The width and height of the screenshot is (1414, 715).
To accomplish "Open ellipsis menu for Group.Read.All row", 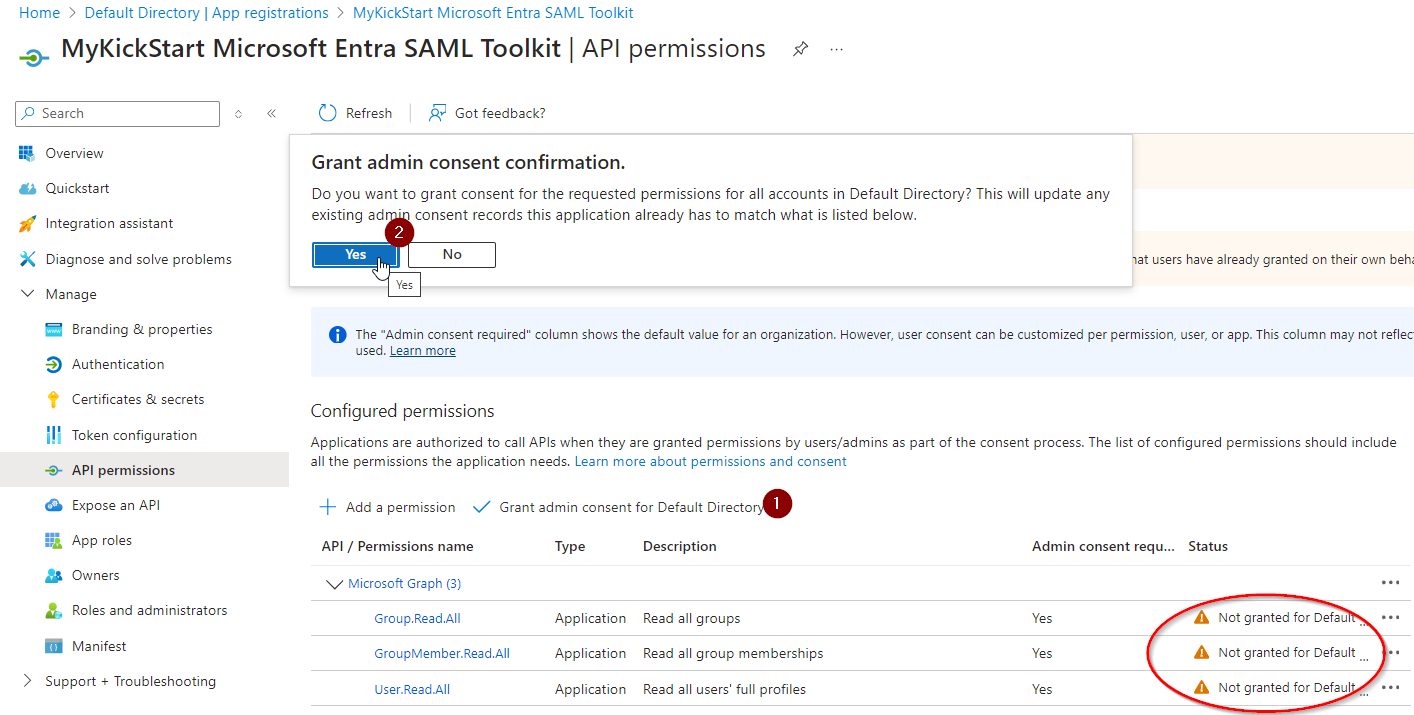I will coord(1390,618).
